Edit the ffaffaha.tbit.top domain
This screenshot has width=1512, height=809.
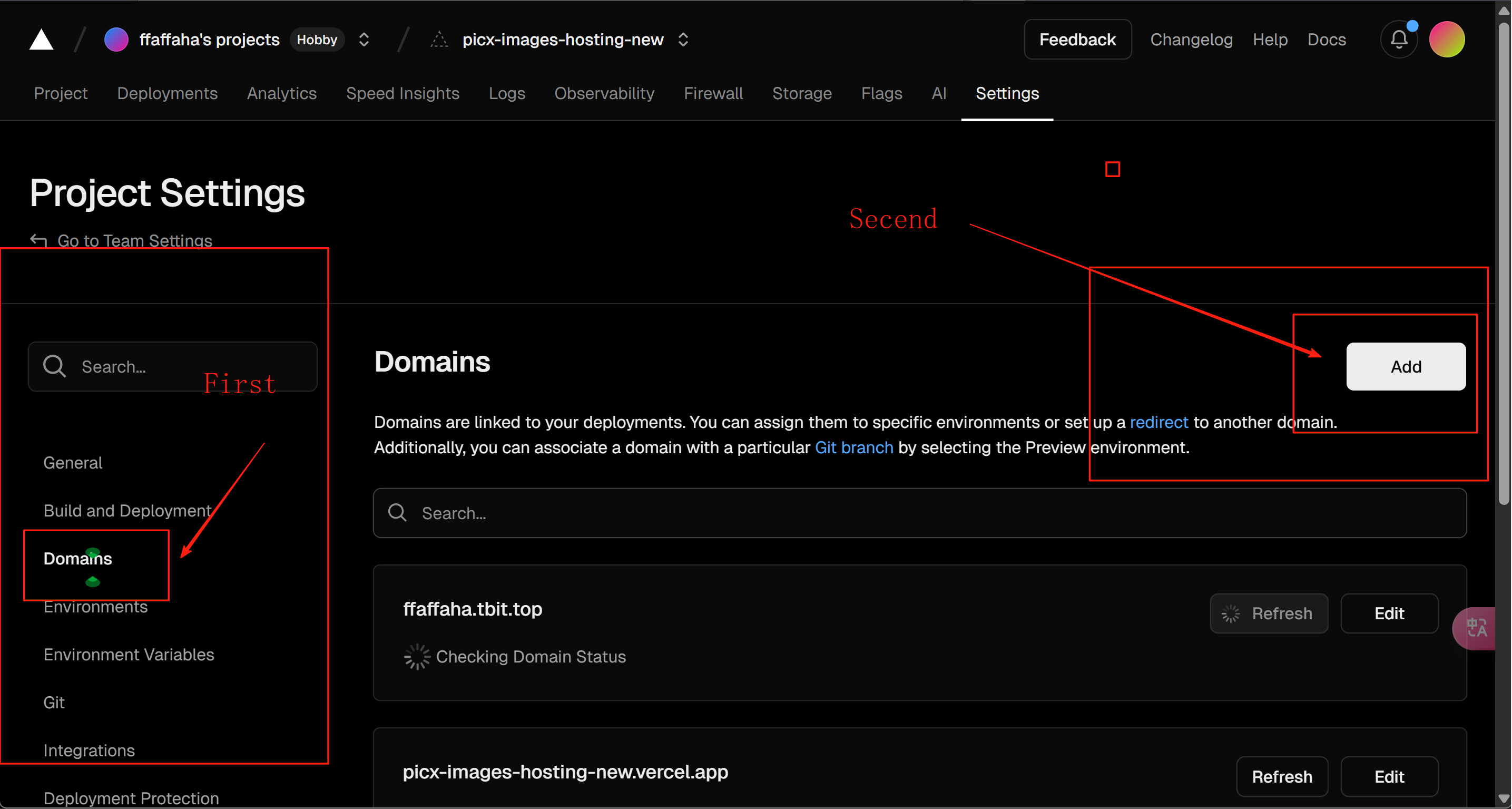coord(1389,613)
